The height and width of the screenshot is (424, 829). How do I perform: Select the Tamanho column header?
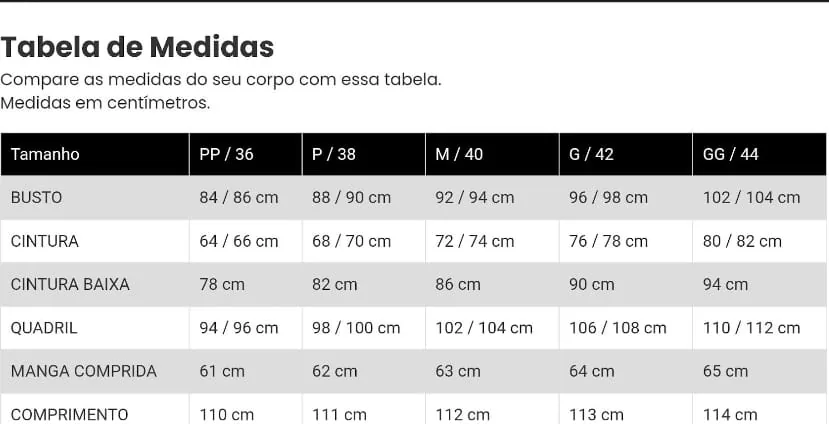[45, 154]
